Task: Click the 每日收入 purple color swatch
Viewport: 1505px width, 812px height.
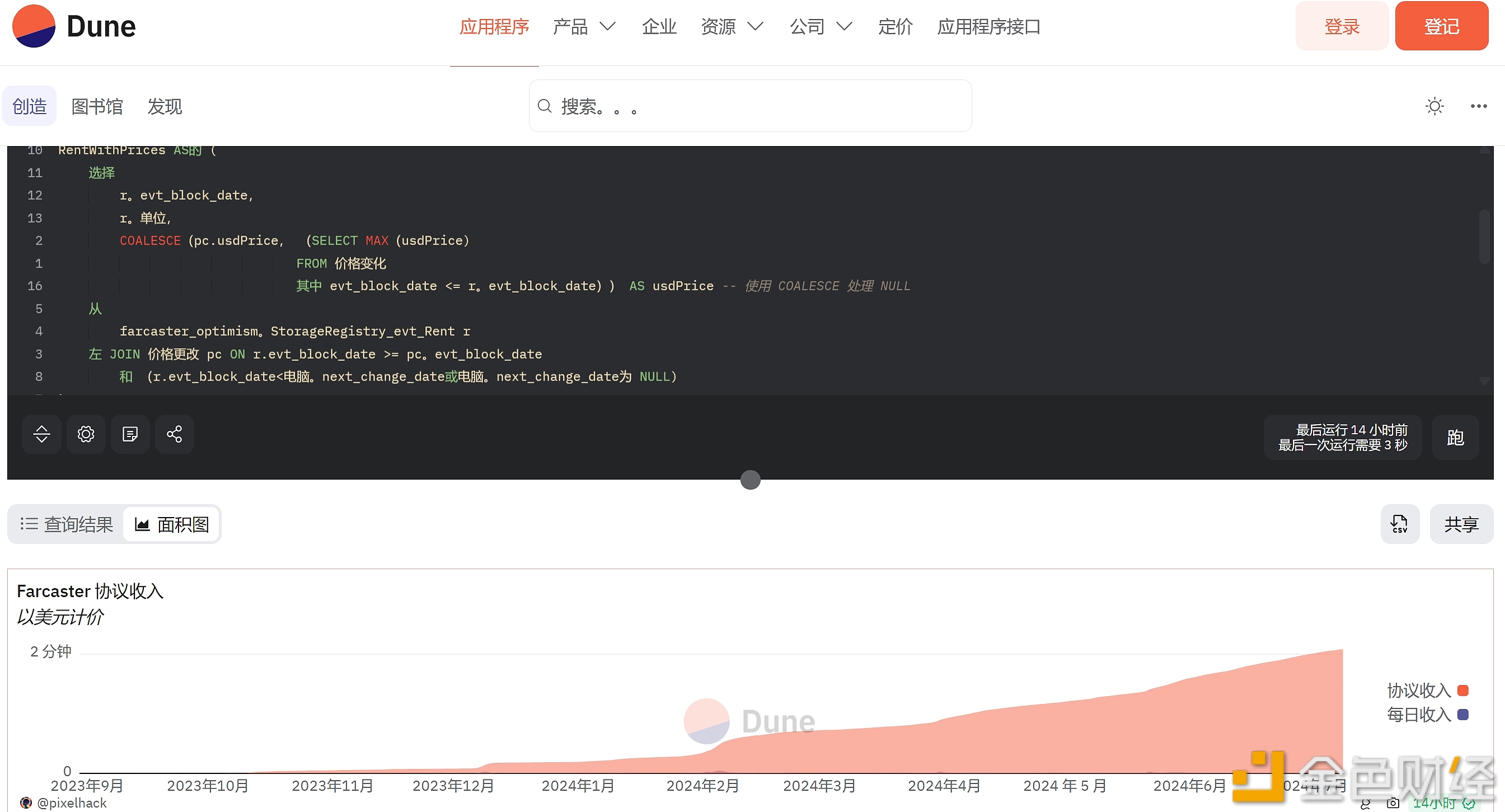Action: point(1462,714)
